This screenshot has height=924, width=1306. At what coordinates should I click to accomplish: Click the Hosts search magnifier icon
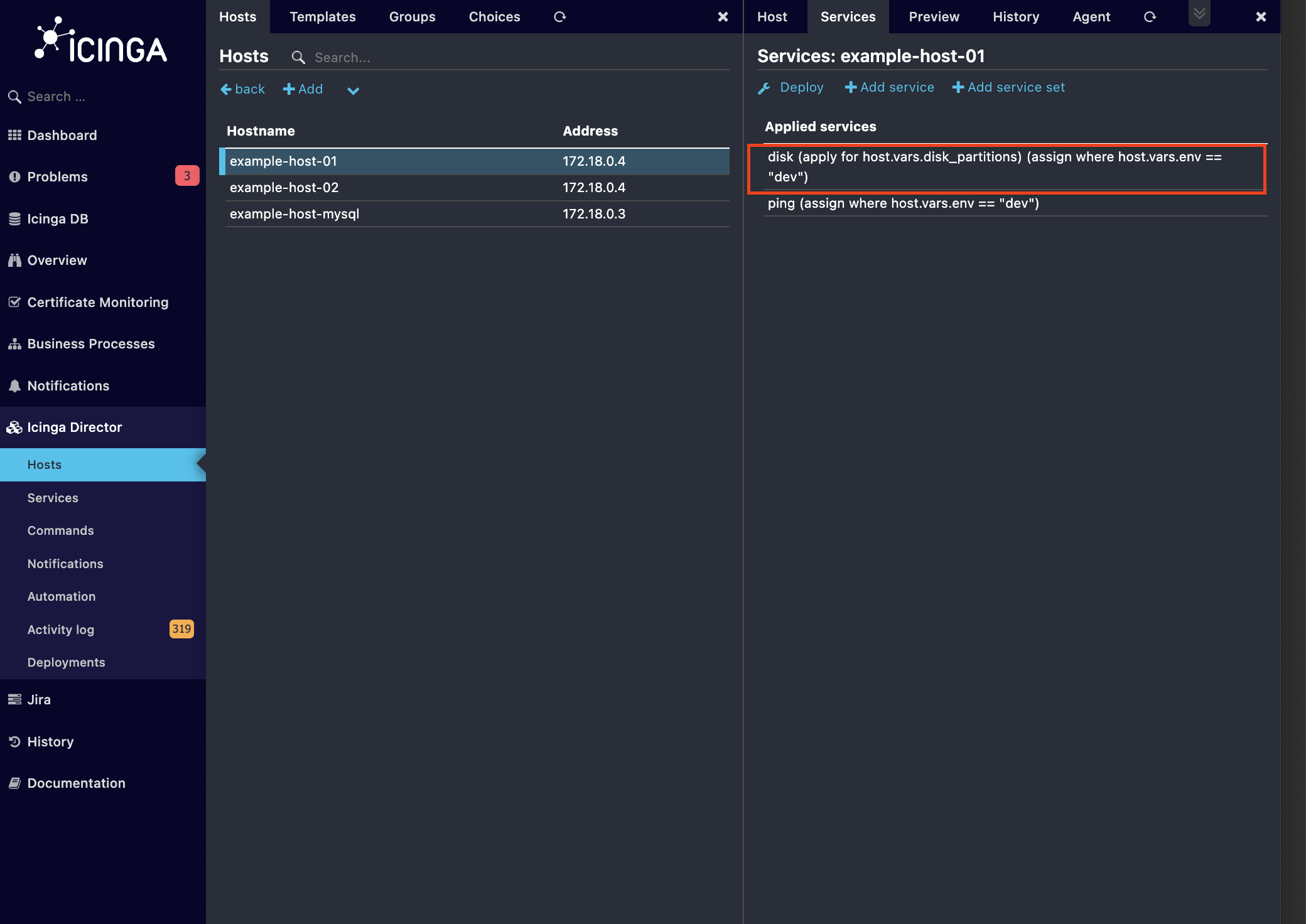tap(298, 58)
